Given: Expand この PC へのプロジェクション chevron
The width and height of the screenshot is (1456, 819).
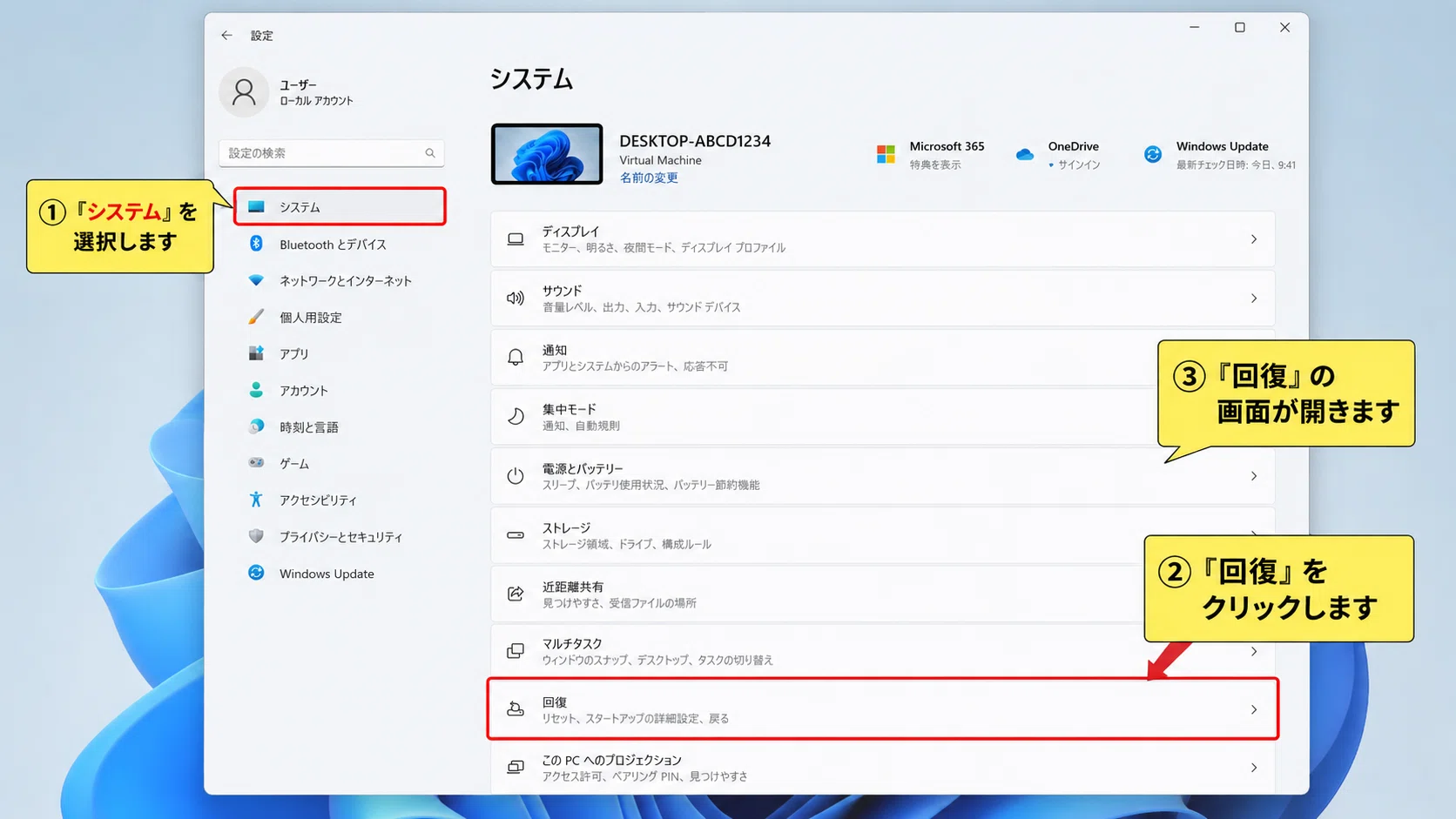Looking at the screenshot, I should 1254,768.
